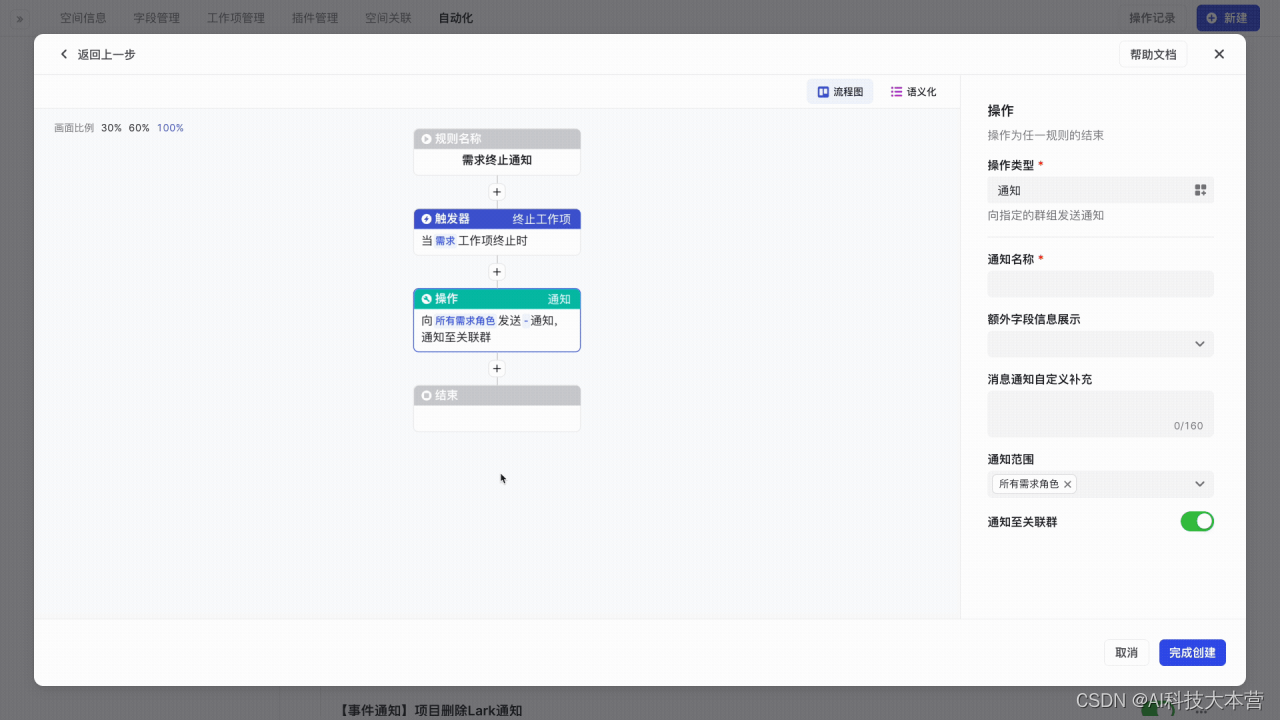Add step below the 操作 node

[497, 368]
